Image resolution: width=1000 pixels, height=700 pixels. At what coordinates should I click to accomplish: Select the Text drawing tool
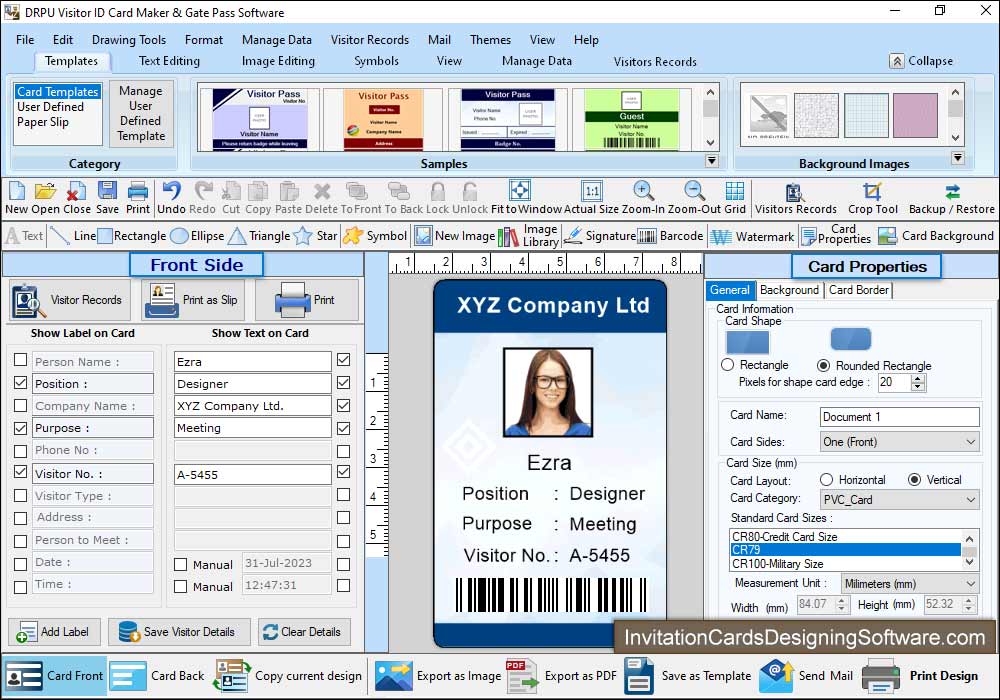tap(24, 236)
